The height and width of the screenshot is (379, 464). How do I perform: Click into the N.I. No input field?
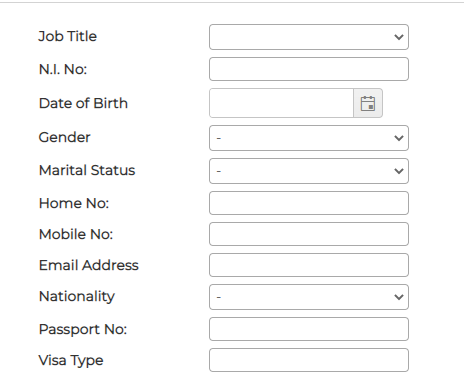pyautogui.click(x=309, y=69)
